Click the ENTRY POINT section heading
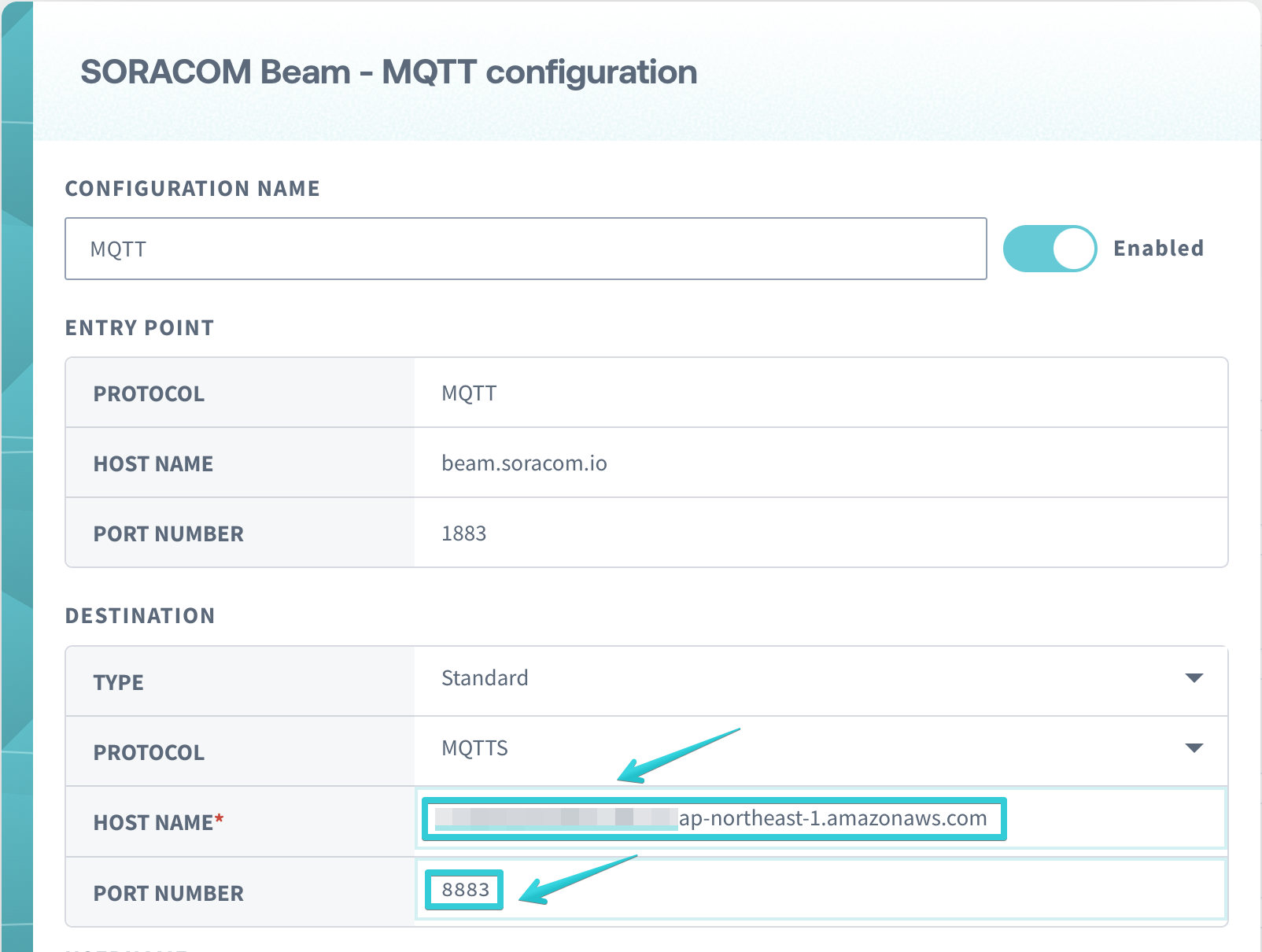Screen dimensions: 1262x952 click(139, 328)
